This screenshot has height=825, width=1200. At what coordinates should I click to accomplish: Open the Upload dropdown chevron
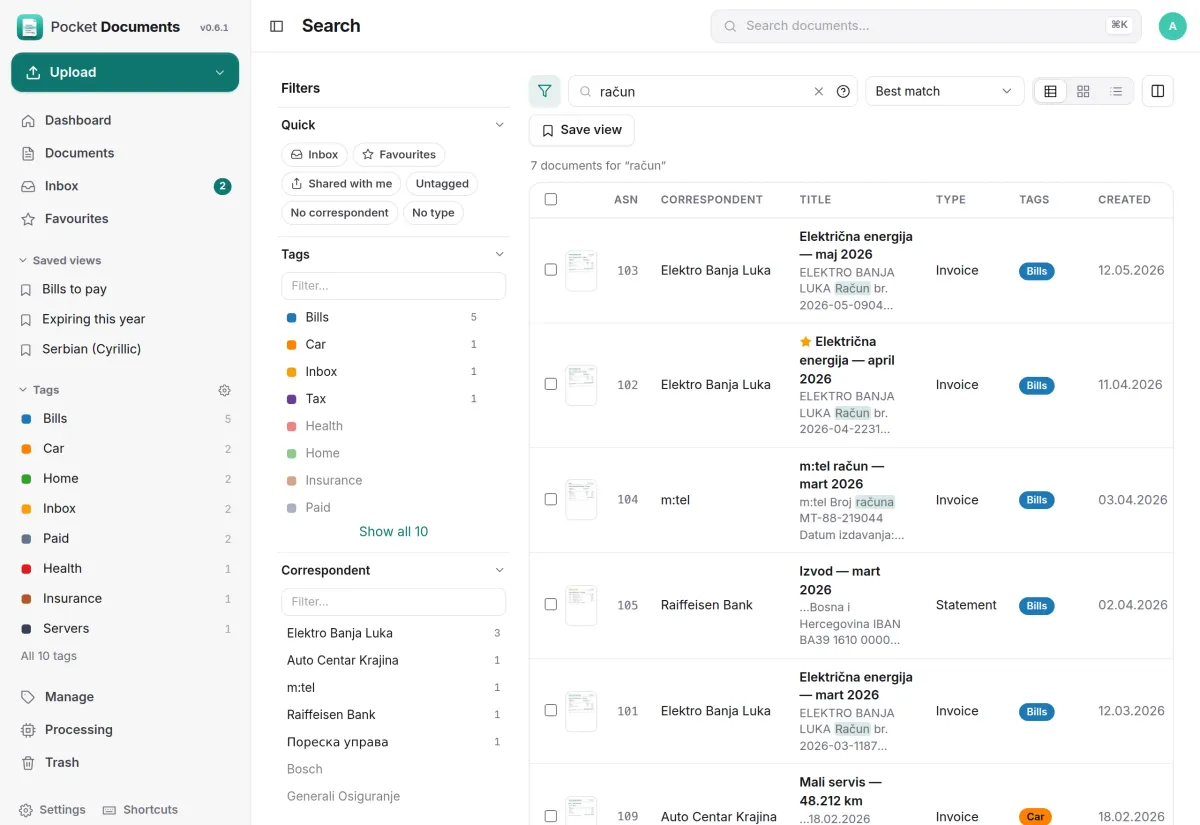tap(220, 72)
